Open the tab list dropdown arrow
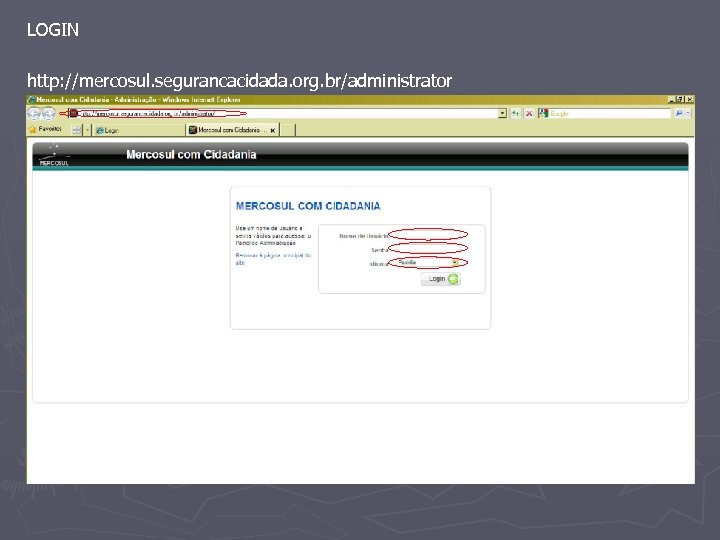 87,130
